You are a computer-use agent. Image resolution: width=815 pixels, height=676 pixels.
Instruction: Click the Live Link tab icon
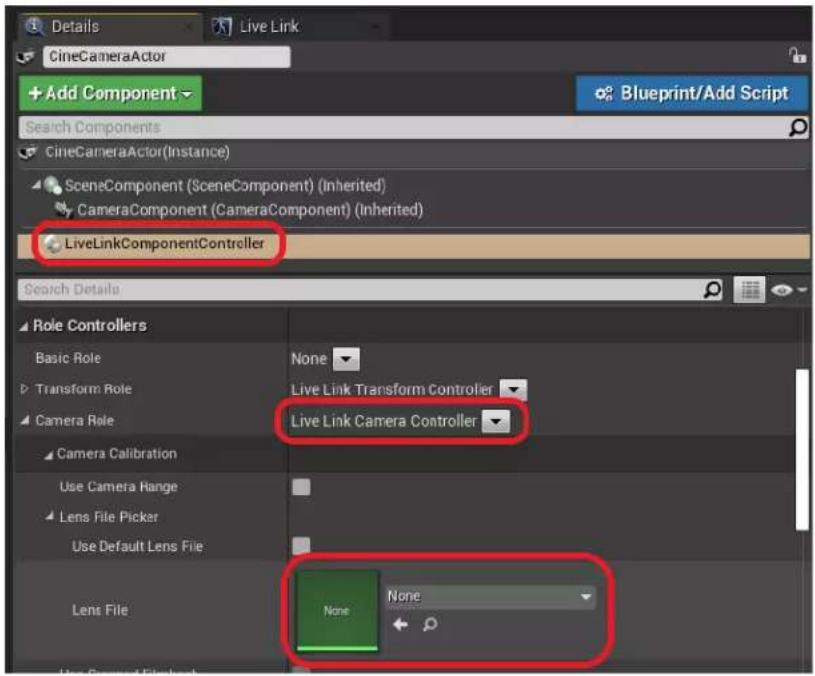(x=222, y=26)
